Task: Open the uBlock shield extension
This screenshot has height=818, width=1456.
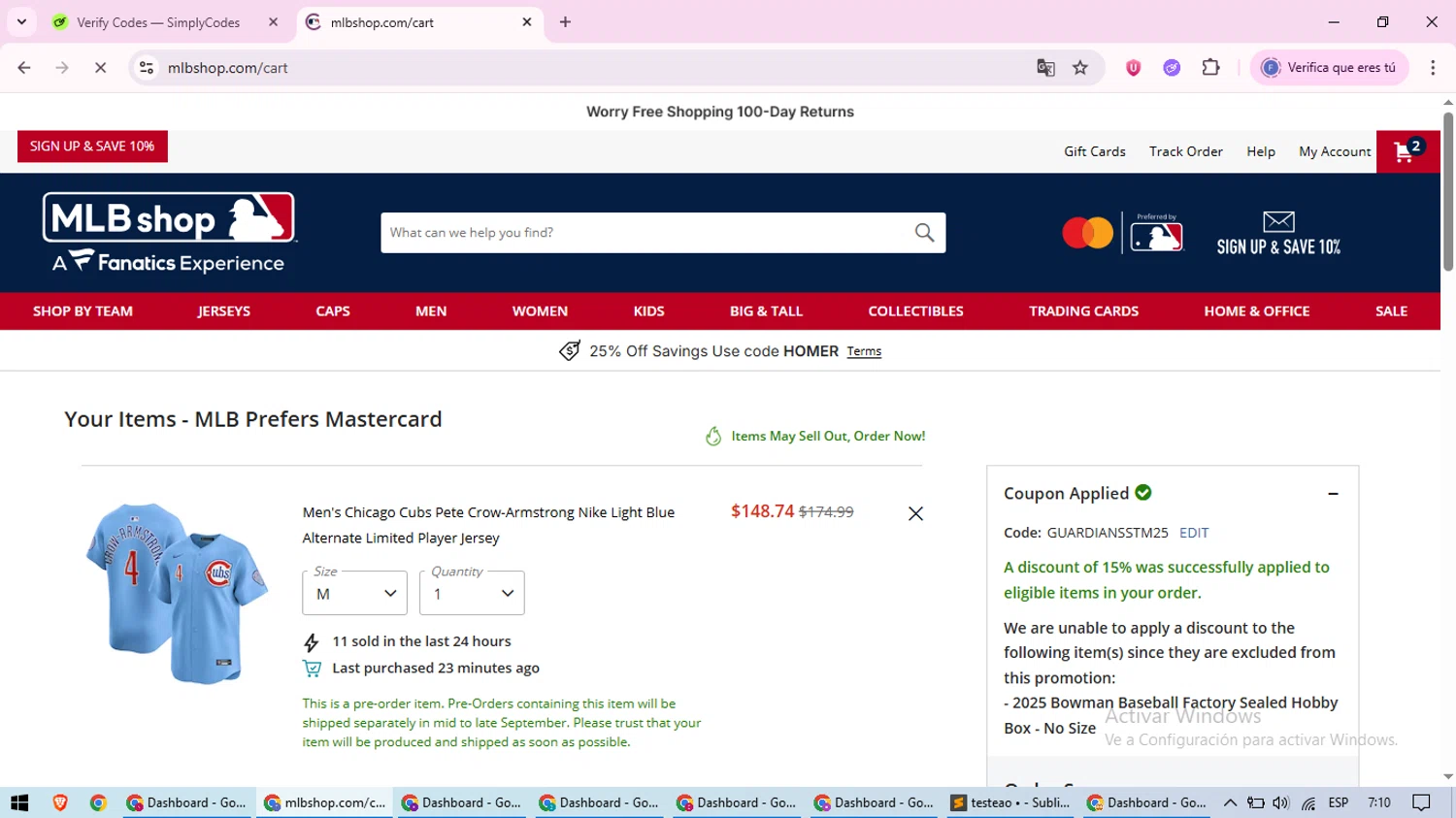Action: pyautogui.click(x=1133, y=68)
